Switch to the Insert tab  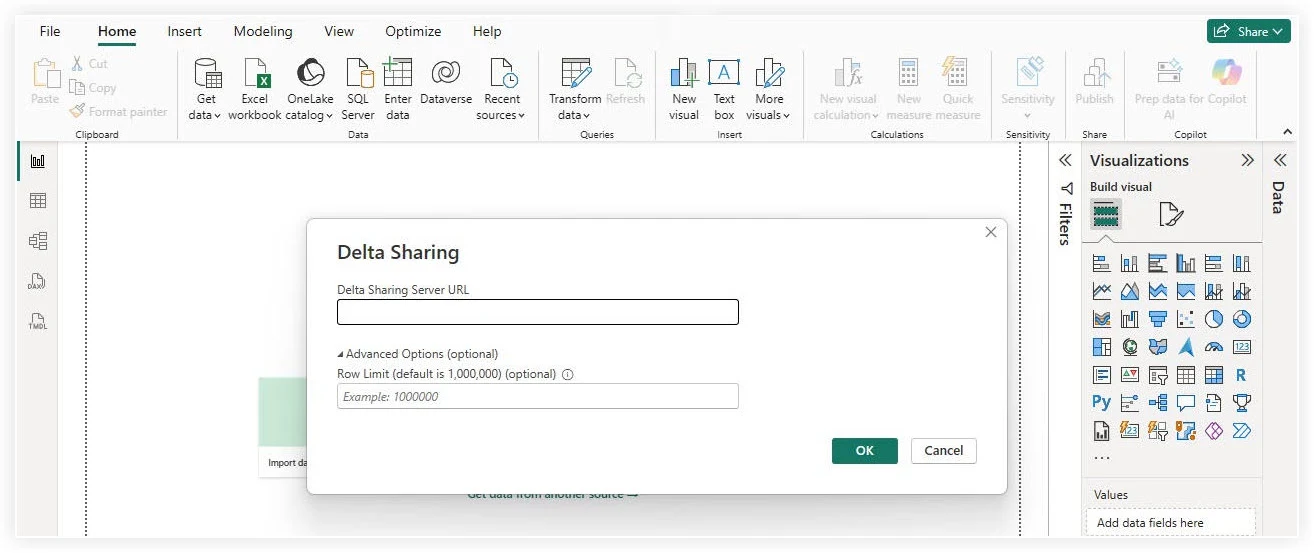184,31
